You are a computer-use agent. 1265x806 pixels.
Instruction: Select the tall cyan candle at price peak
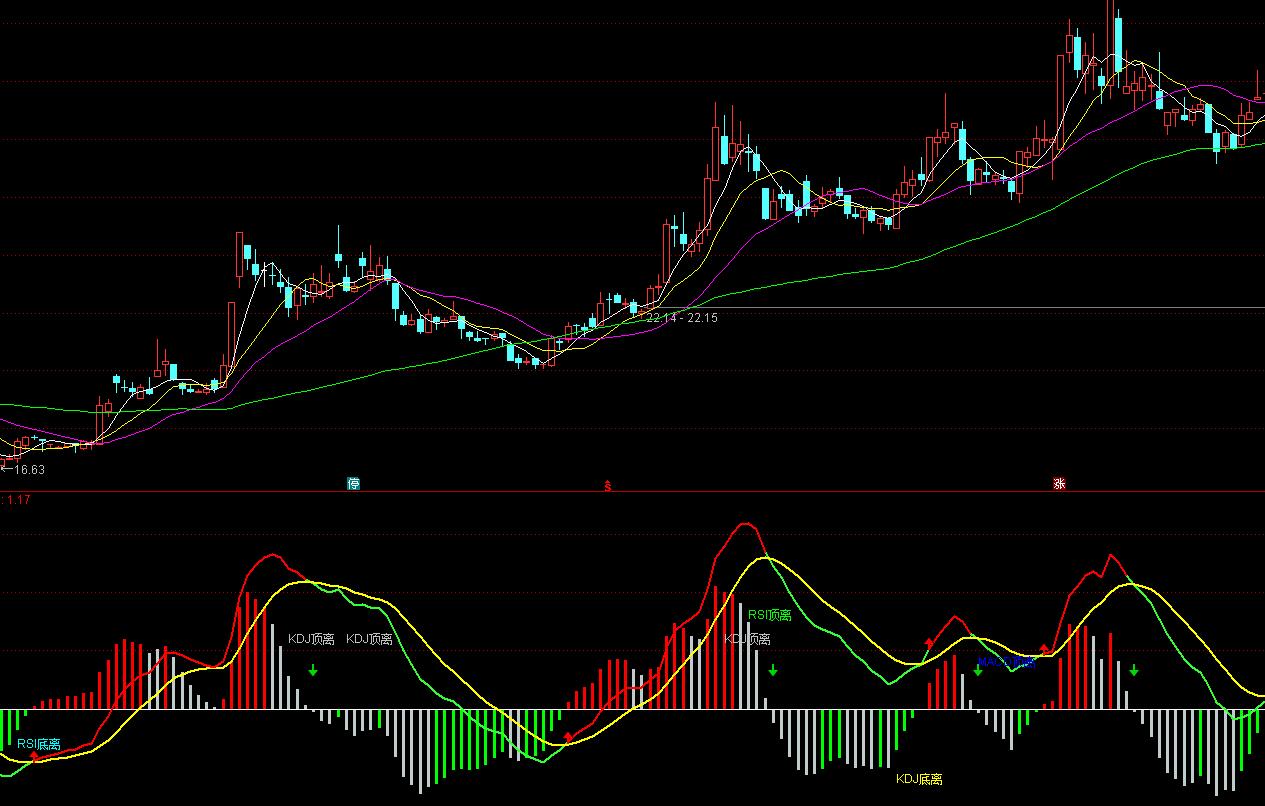point(1116,45)
